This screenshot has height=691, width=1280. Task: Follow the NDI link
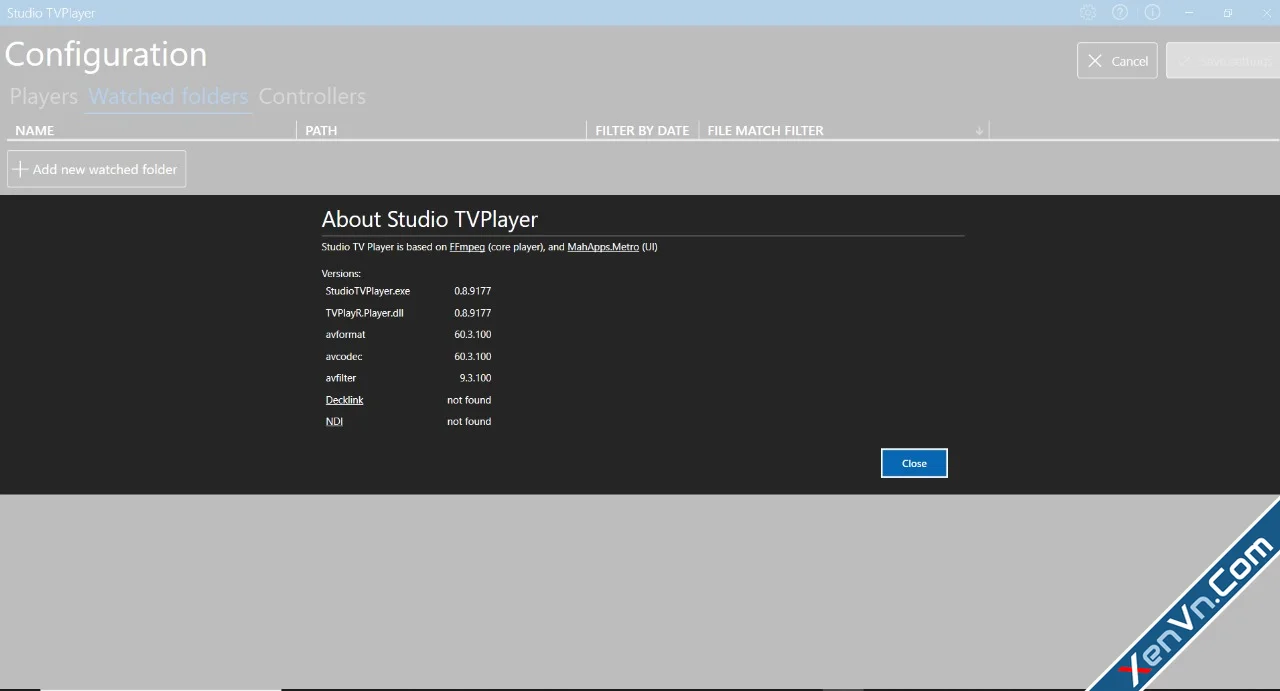[334, 422]
